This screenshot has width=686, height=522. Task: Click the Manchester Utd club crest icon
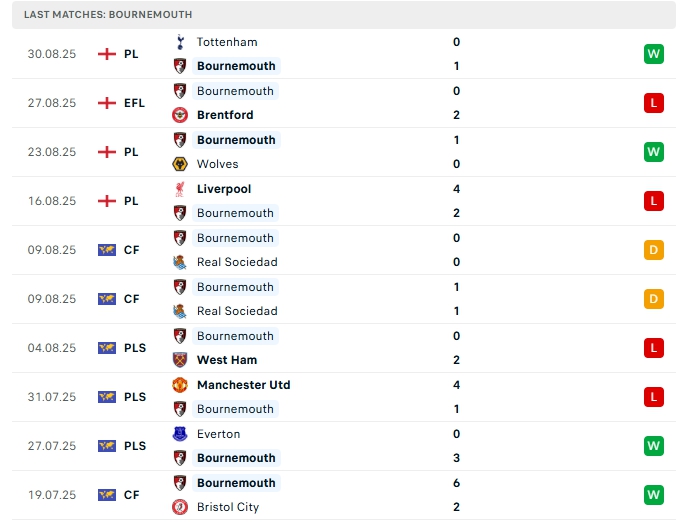180,385
